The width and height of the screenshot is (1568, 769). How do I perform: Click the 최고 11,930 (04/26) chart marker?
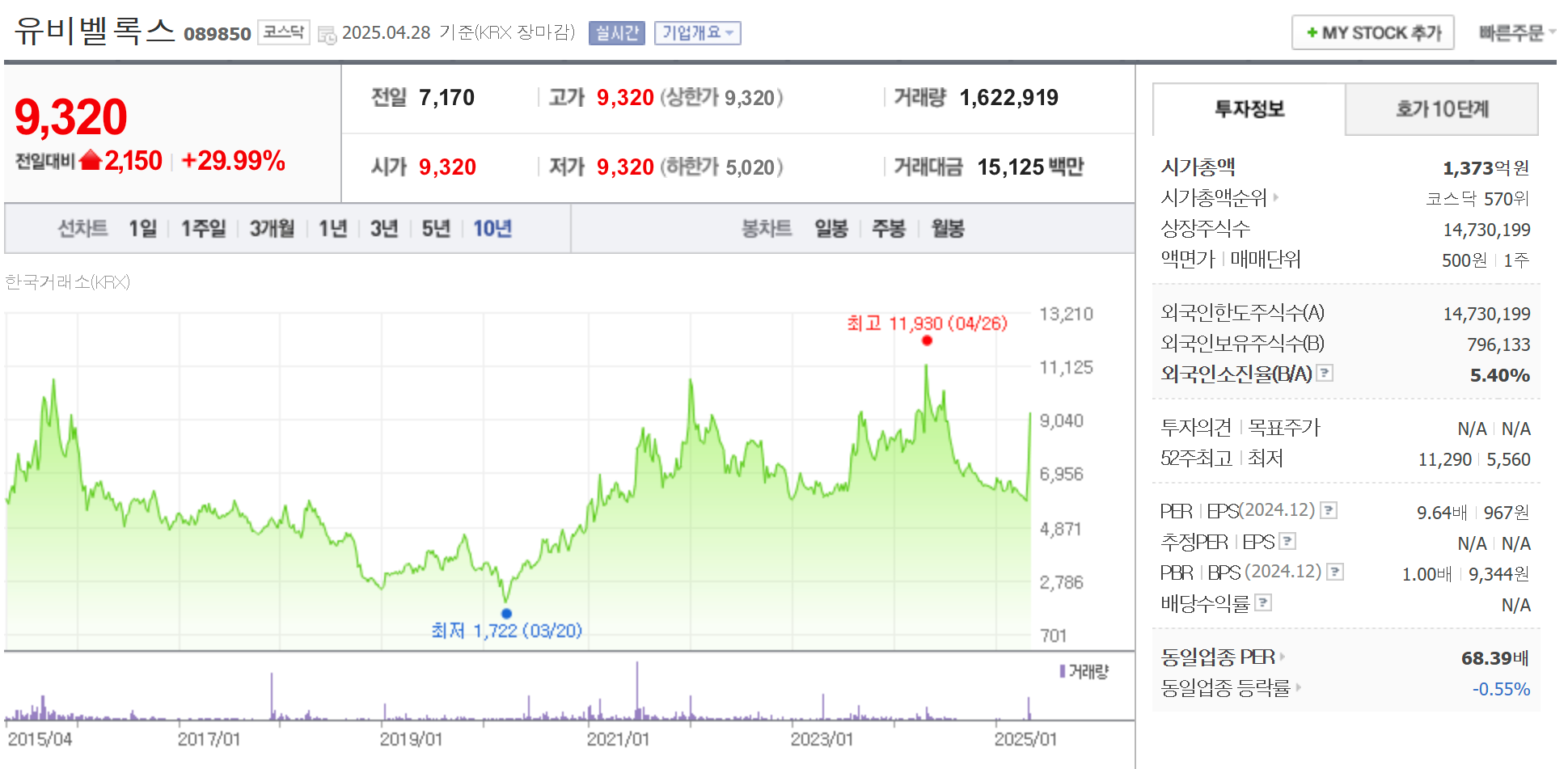927,340
